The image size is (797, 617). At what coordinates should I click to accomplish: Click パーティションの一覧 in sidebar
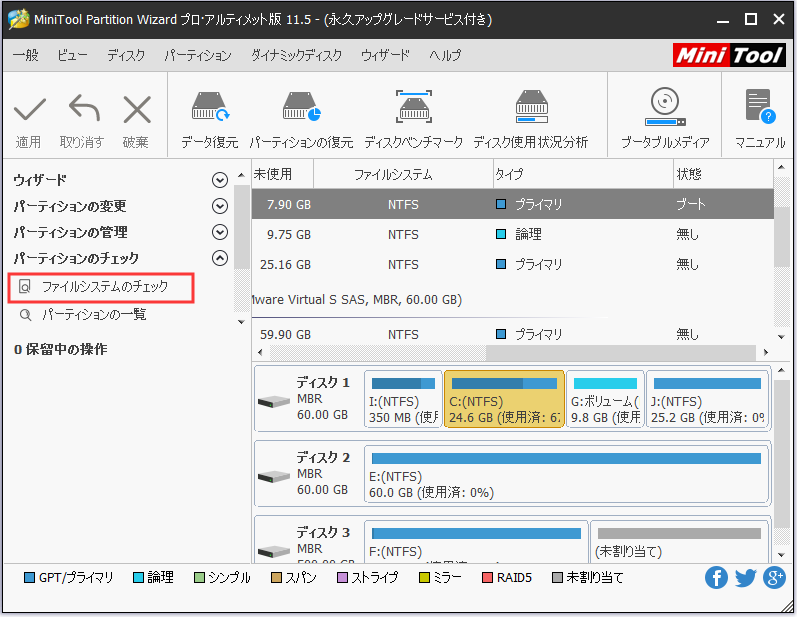[x=93, y=315]
